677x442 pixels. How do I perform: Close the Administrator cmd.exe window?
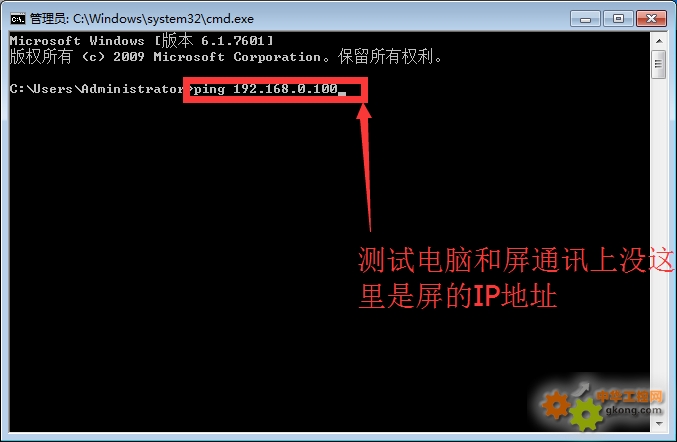pyautogui.click(x=652, y=19)
